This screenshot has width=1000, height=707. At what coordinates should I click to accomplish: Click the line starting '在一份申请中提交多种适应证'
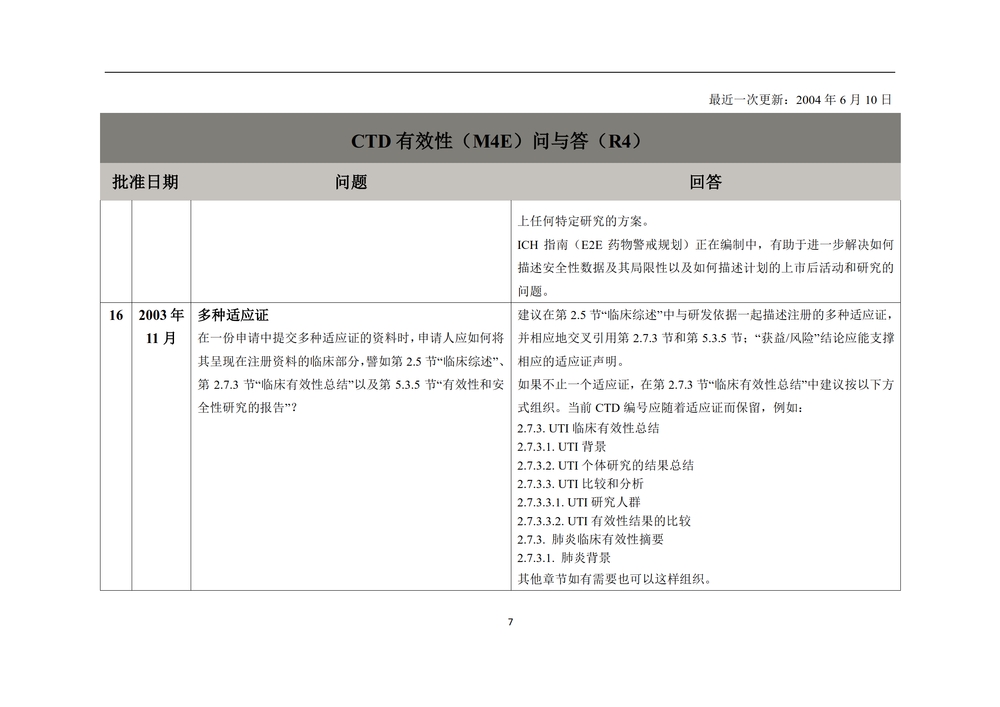351,338
